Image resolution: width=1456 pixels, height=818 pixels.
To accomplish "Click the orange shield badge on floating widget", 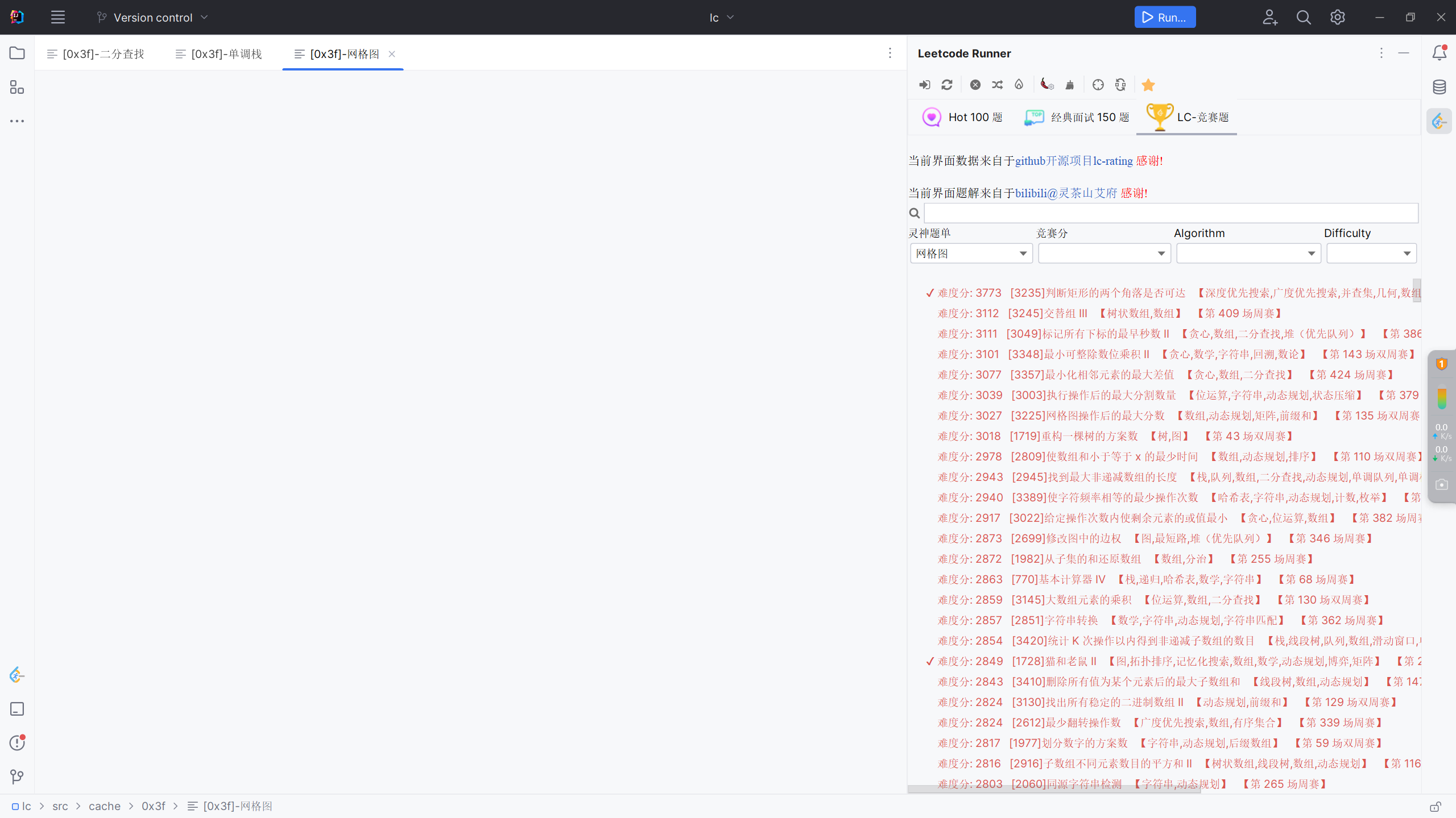I will pos(1442,363).
